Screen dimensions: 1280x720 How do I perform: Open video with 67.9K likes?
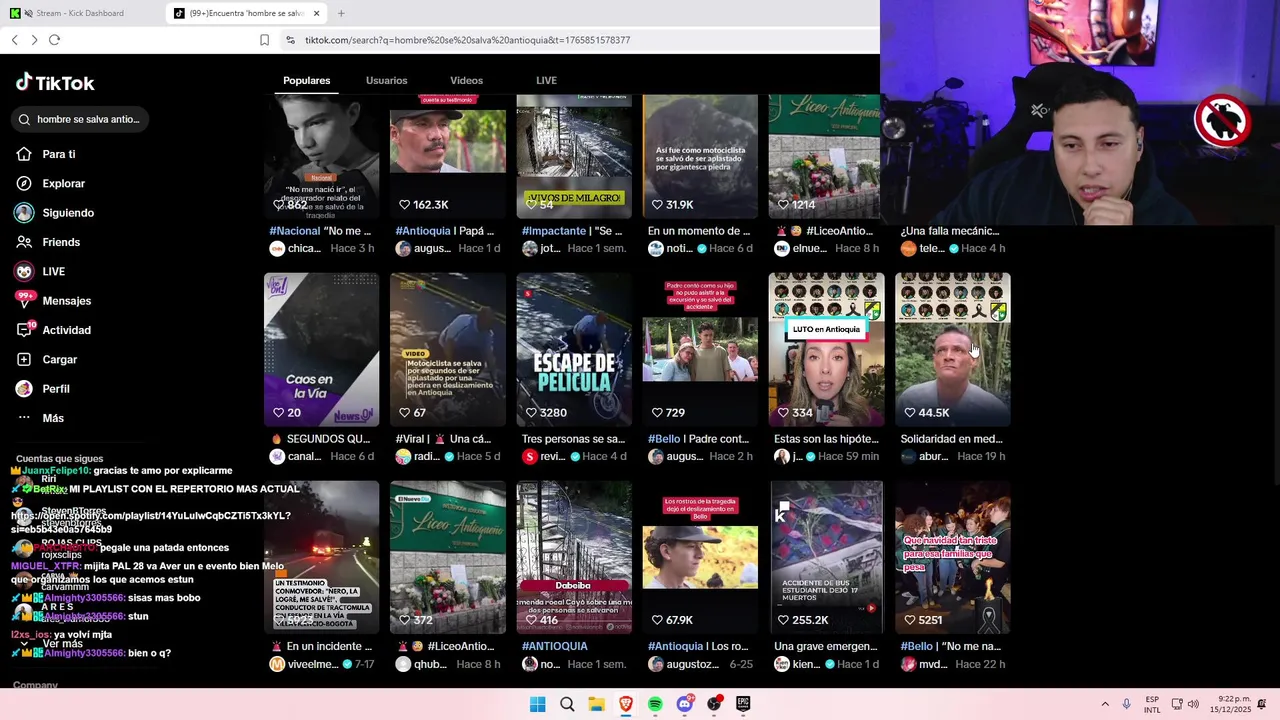coord(700,557)
